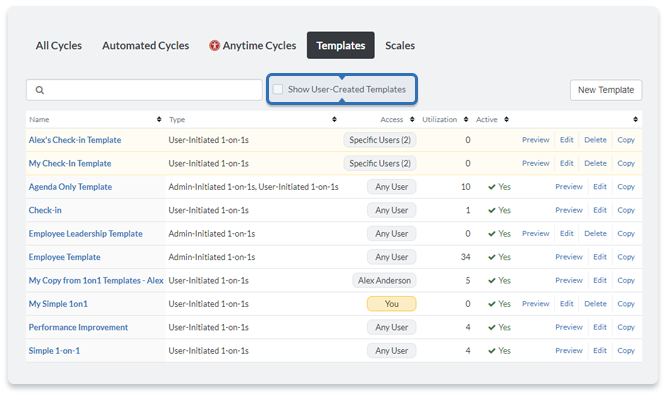
Task: Open the Check-in template link
Action: pyautogui.click(x=45, y=210)
